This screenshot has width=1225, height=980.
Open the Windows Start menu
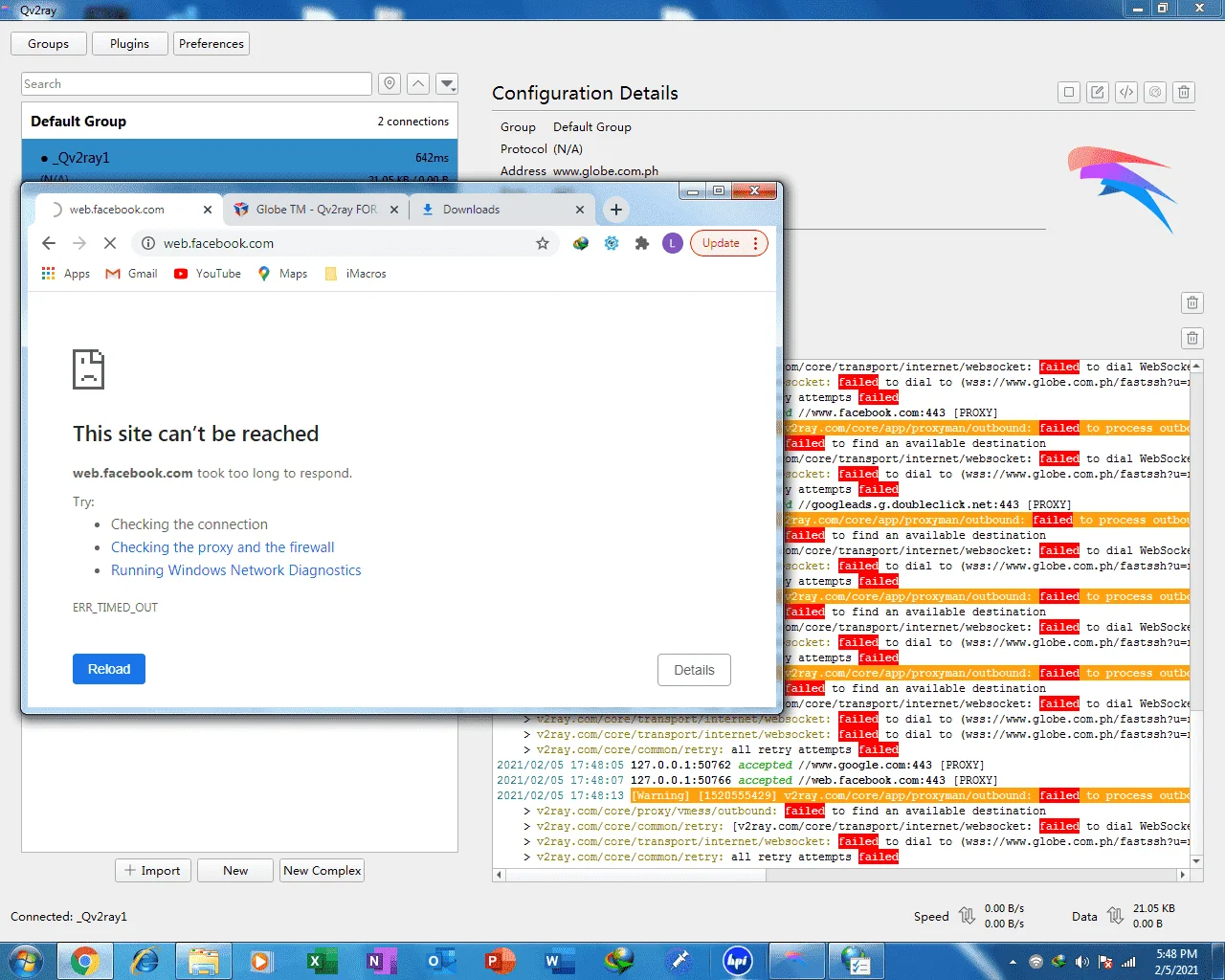[x=26, y=961]
